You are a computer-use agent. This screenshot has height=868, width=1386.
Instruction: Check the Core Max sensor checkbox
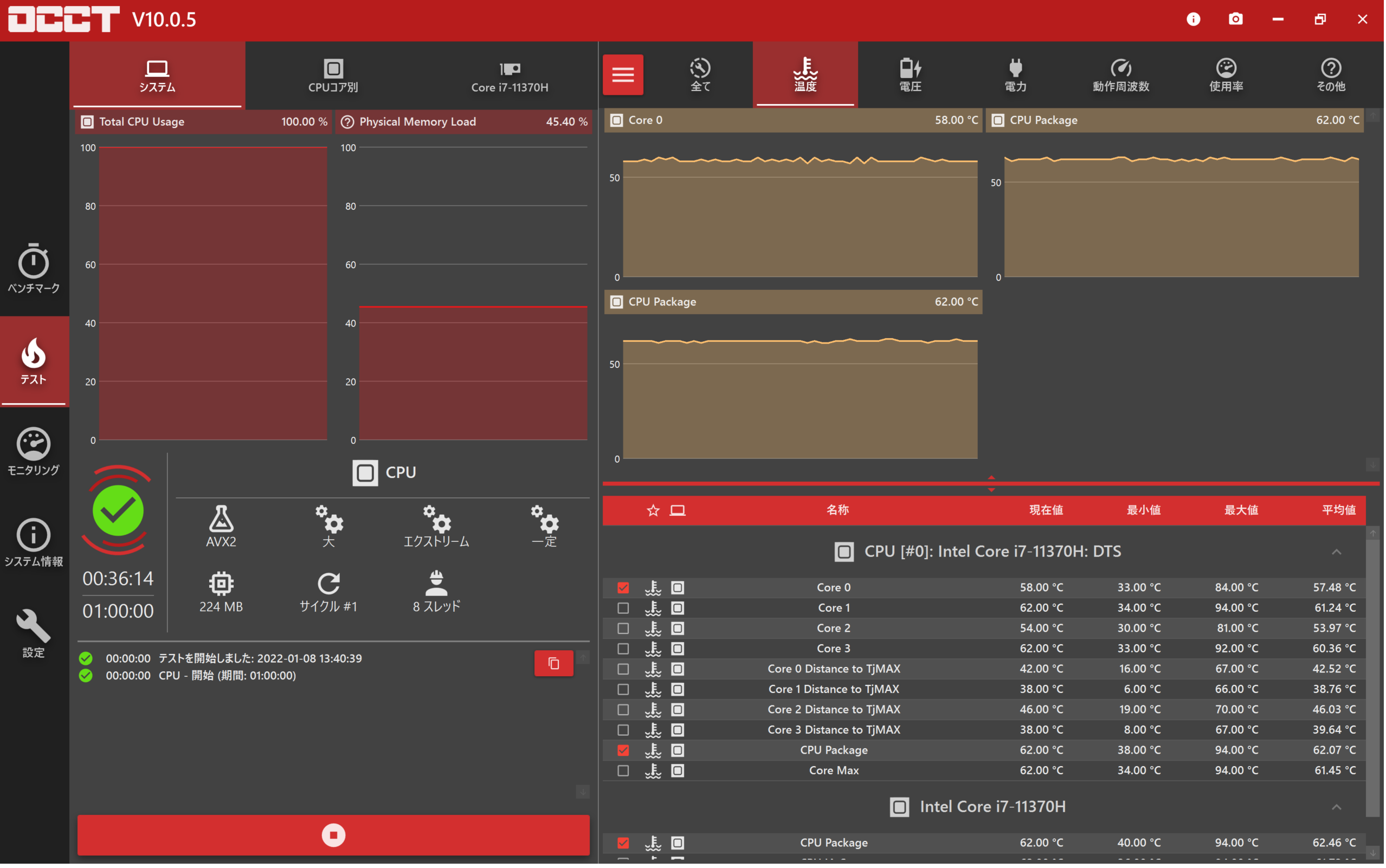click(x=623, y=772)
